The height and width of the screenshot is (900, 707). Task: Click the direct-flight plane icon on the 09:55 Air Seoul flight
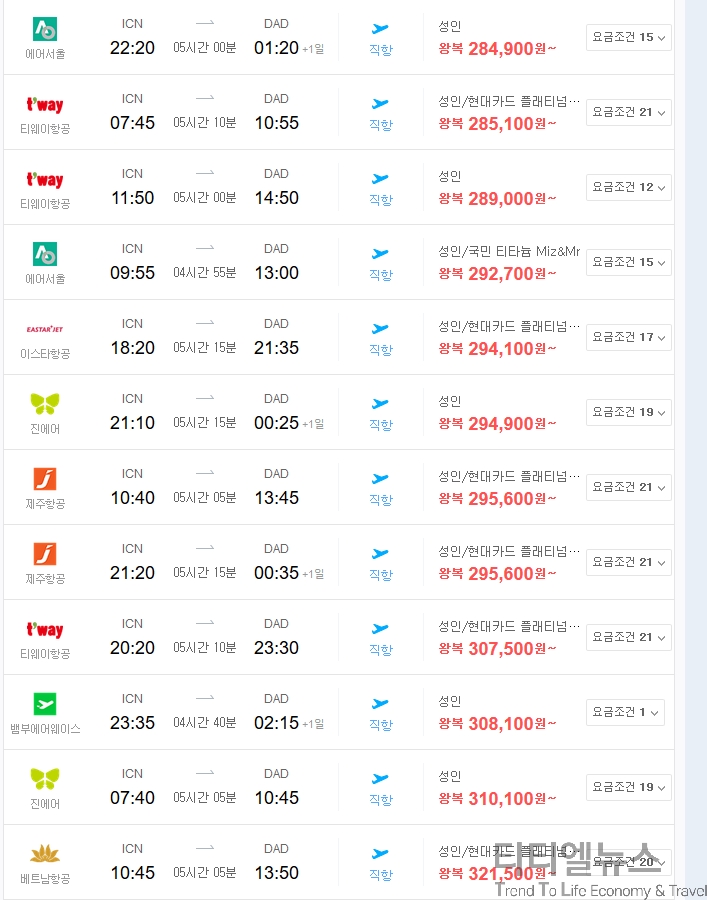pos(380,254)
